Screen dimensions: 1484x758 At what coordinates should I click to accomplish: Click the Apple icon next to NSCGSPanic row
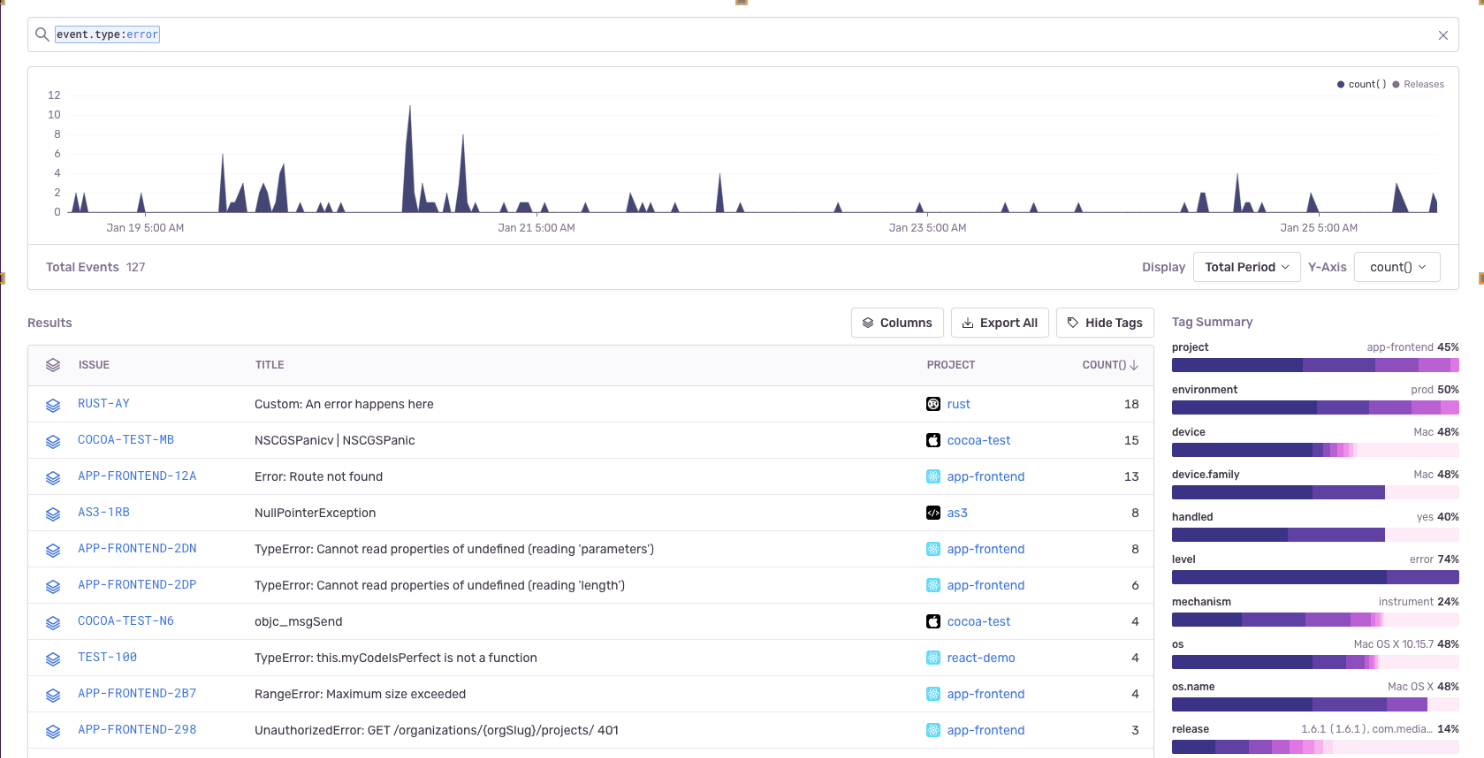click(933, 440)
